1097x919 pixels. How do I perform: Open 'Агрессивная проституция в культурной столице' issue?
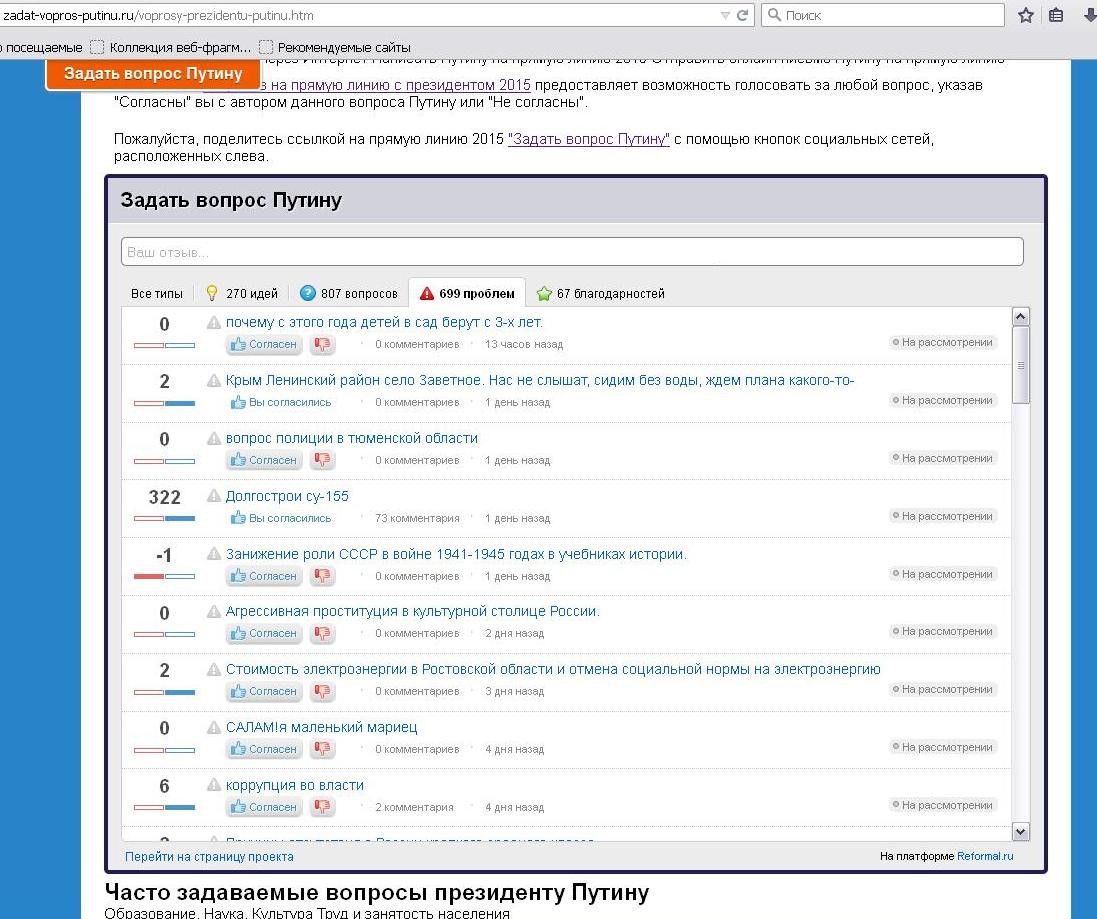pos(413,611)
